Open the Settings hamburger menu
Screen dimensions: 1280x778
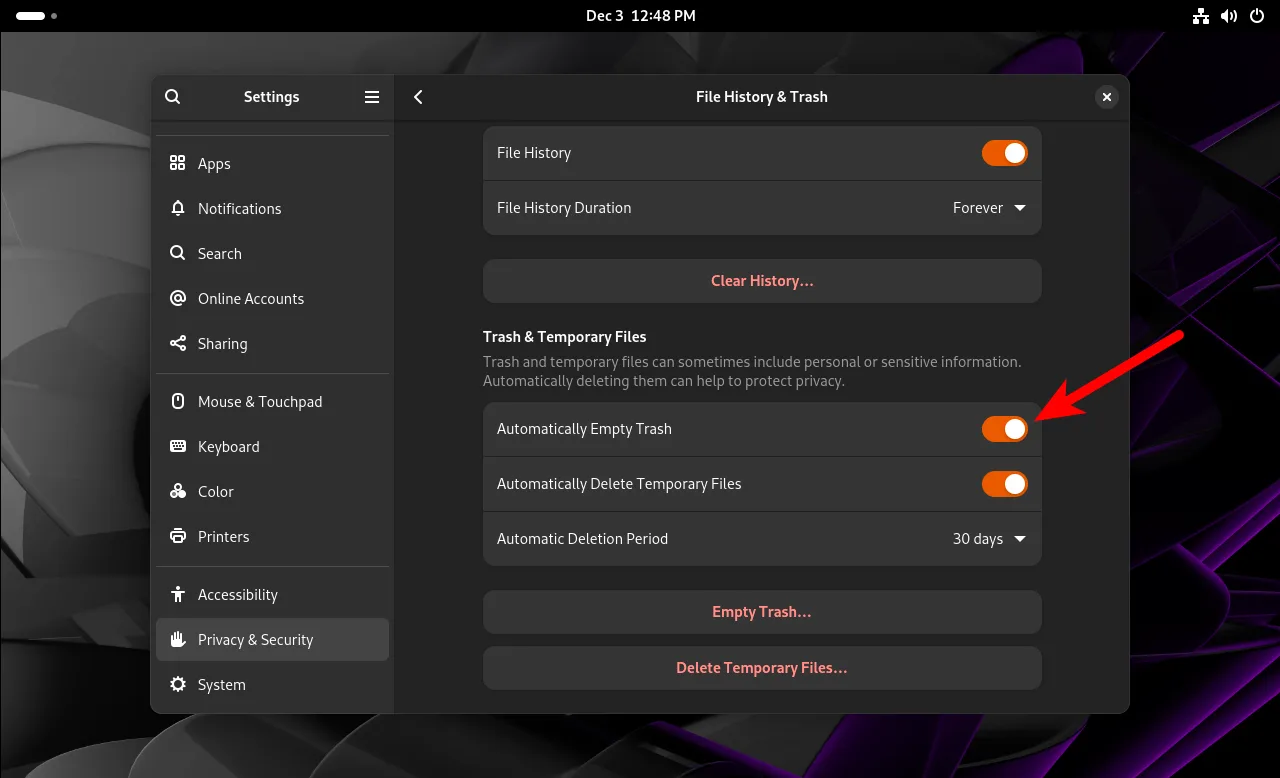coord(372,97)
